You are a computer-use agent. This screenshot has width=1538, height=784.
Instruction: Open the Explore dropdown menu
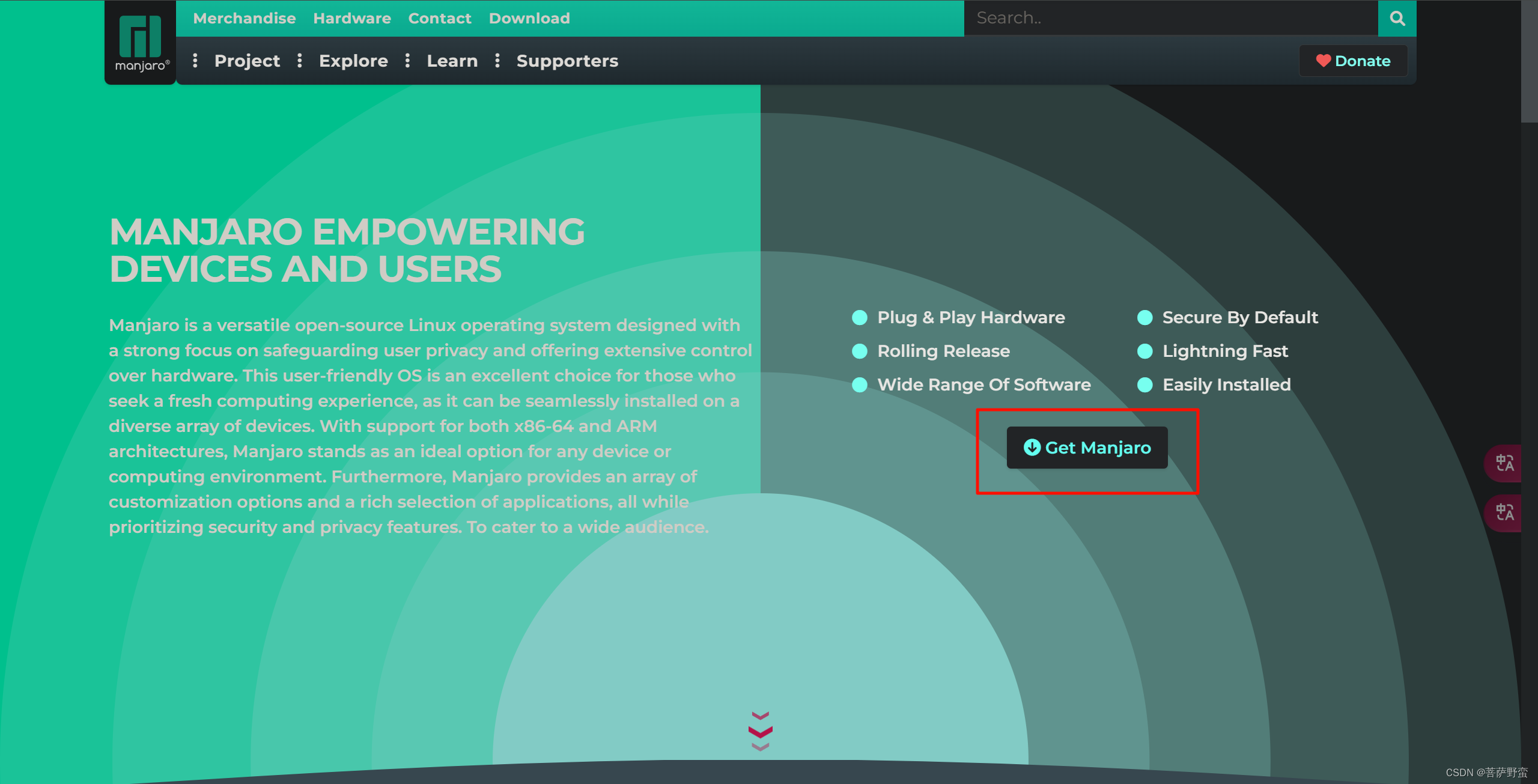click(x=353, y=61)
